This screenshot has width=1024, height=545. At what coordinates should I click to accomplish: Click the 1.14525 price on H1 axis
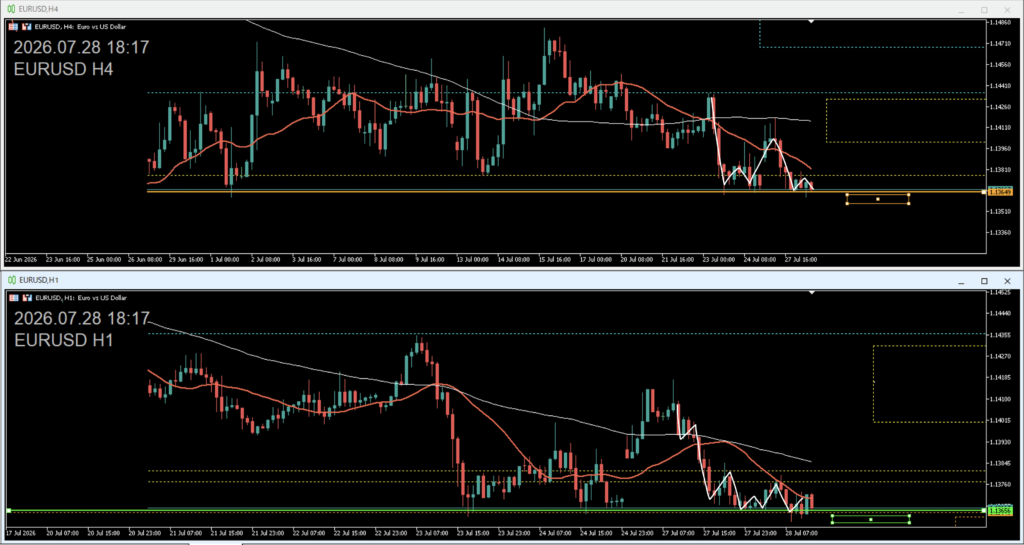(x=999, y=292)
